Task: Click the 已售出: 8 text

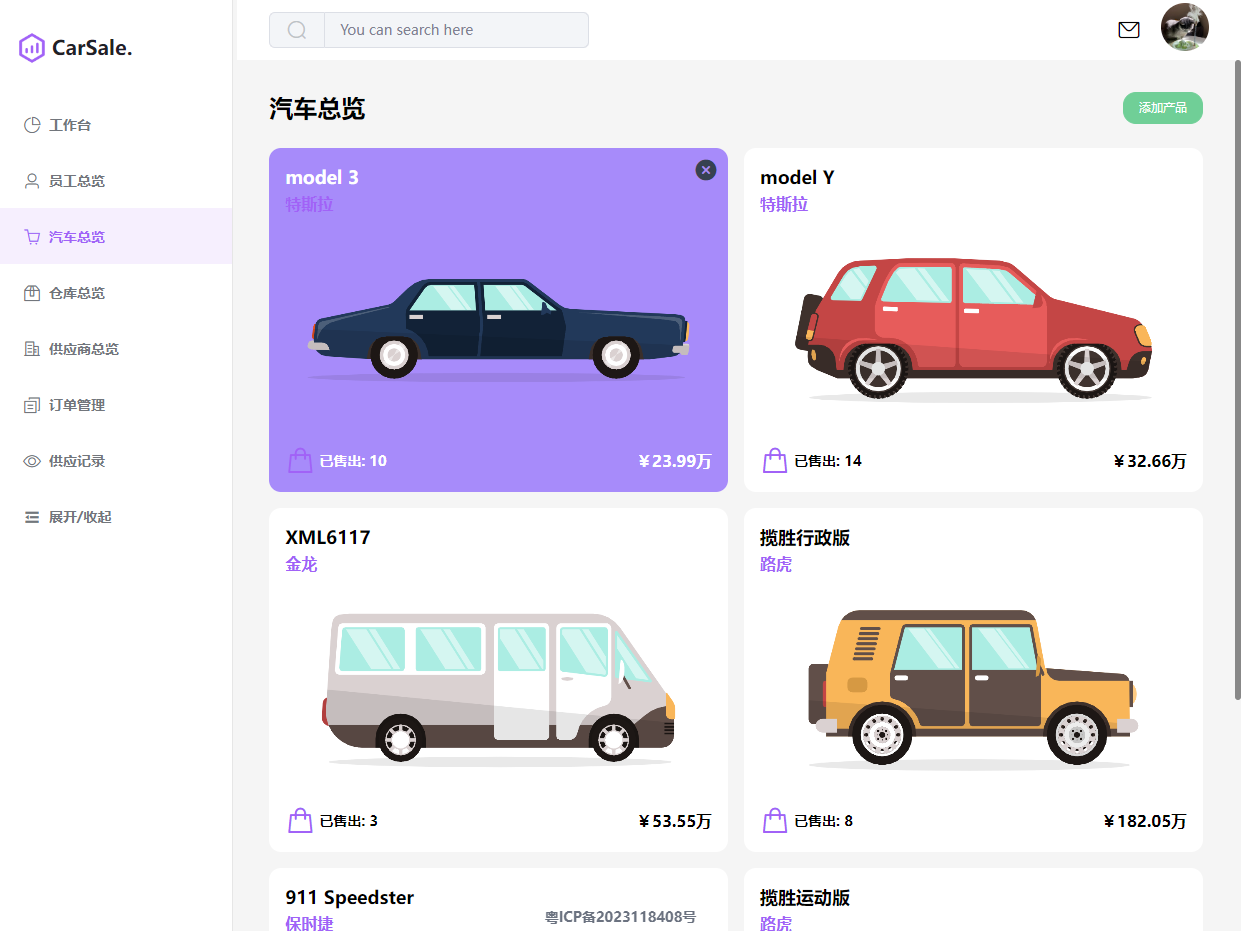Action: (x=824, y=821)
